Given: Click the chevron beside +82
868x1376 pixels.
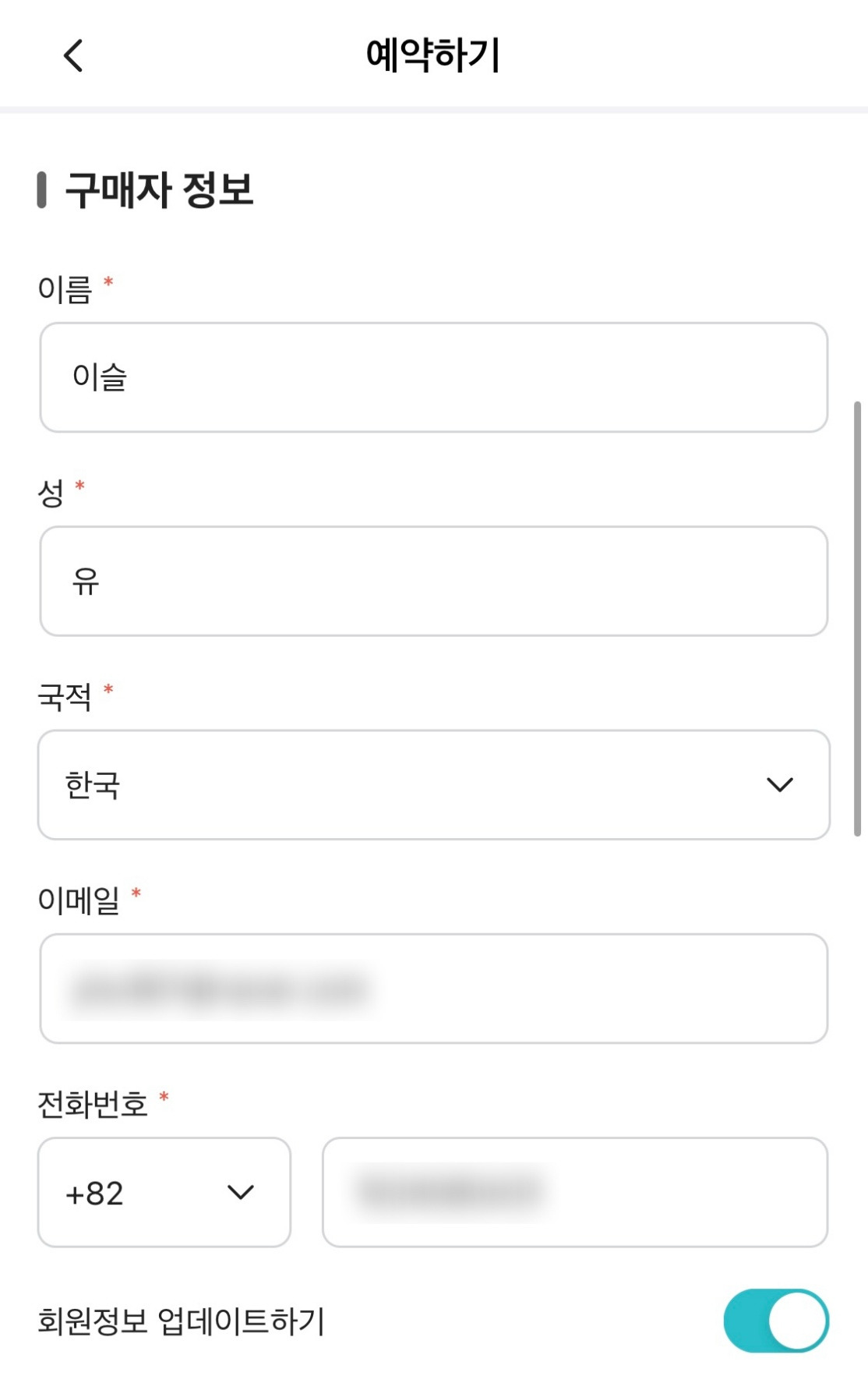Looking at the screenshot, I should [x=240, y=1192].
